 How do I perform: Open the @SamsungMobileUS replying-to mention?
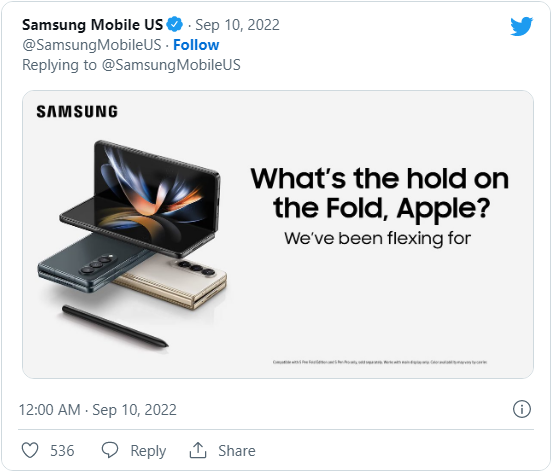tap(171, 65)
